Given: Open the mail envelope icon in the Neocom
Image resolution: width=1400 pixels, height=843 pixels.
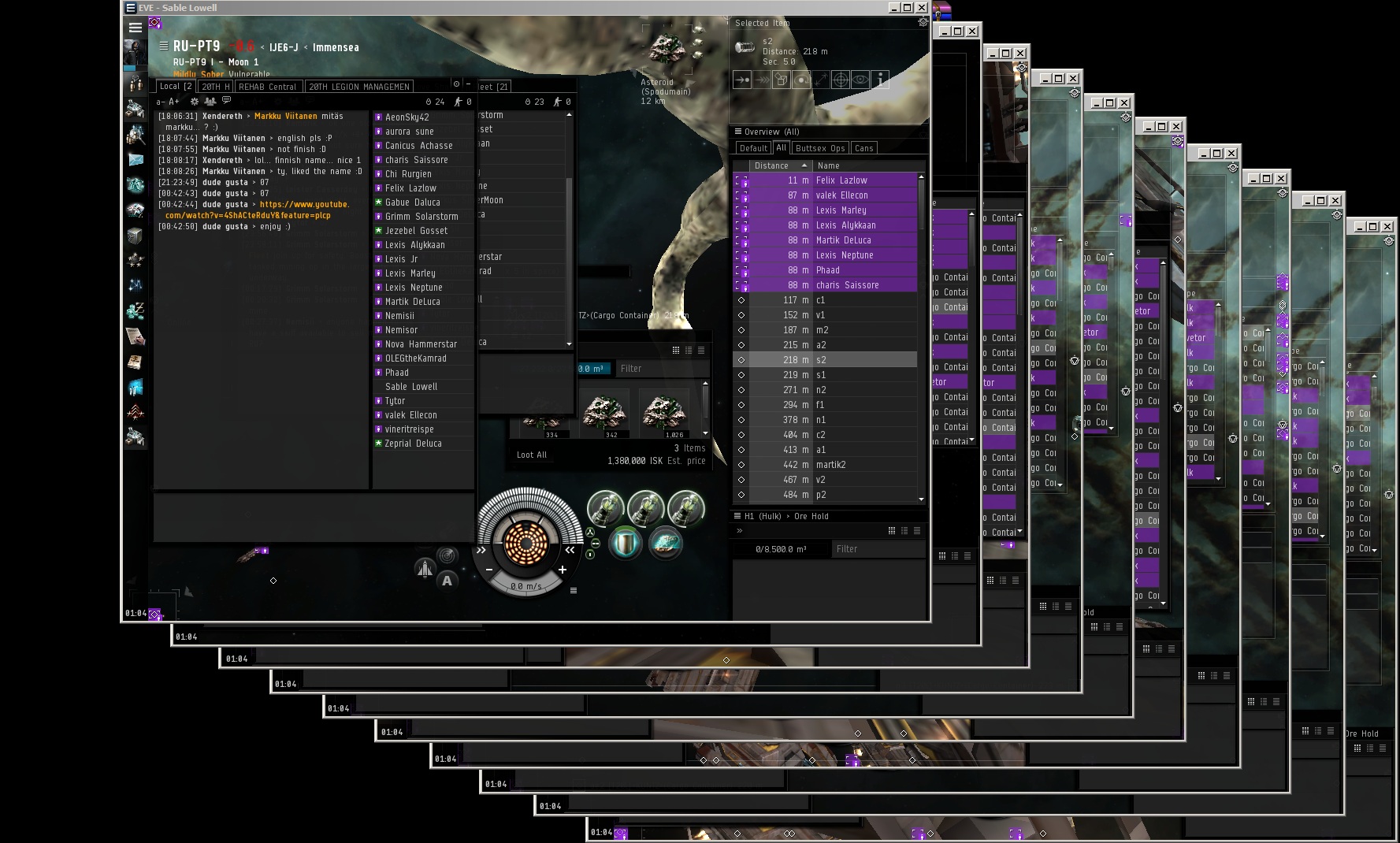Looking at the screenshot, I should [136, 160].
